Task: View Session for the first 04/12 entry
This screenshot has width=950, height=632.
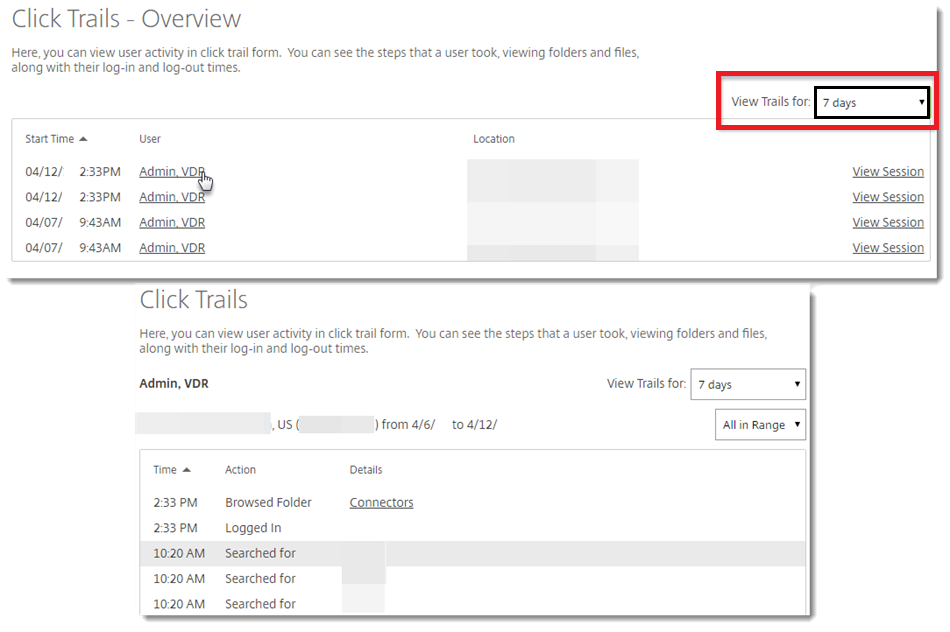Action: tap(887, 172)
